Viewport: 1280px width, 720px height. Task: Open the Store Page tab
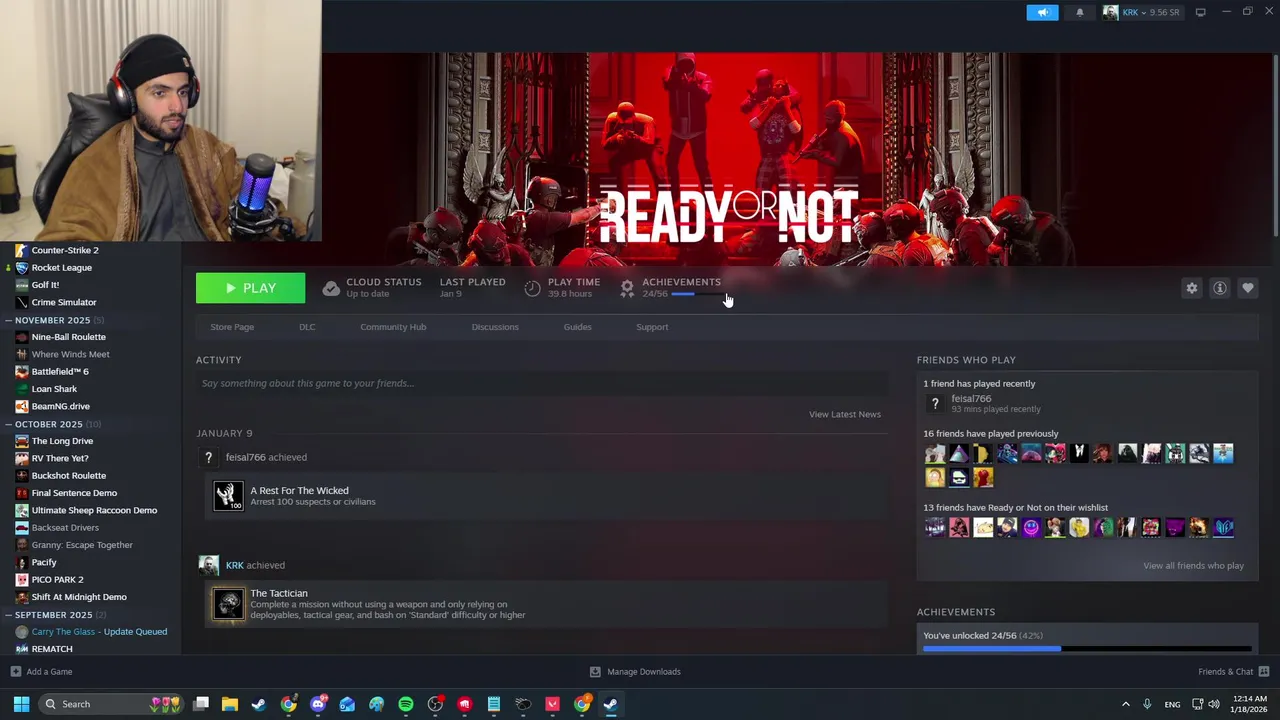pos(232,327)
